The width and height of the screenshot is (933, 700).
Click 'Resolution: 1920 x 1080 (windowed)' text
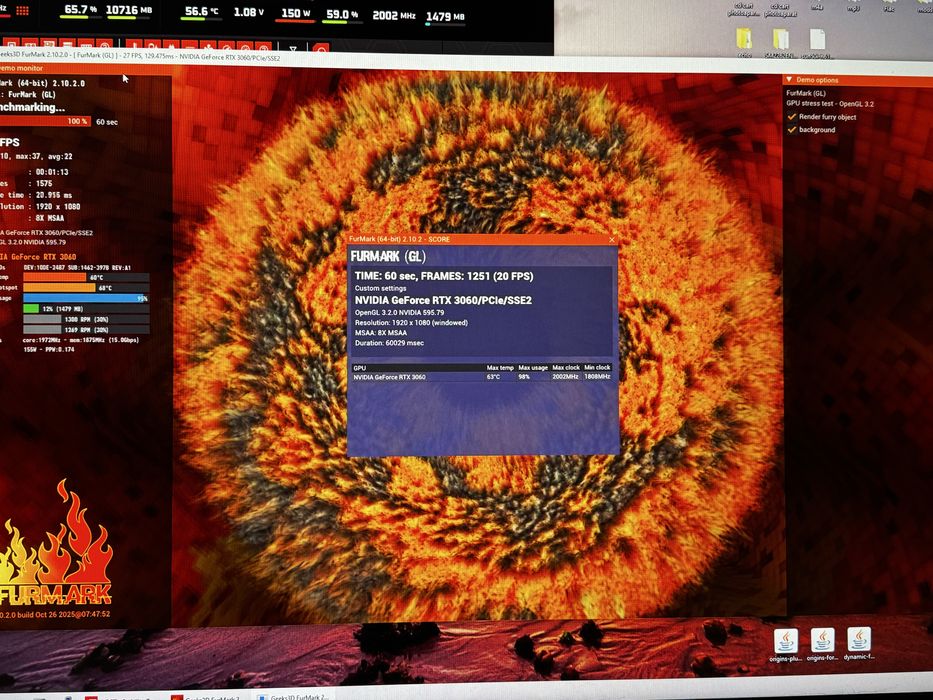coord(411,323)
